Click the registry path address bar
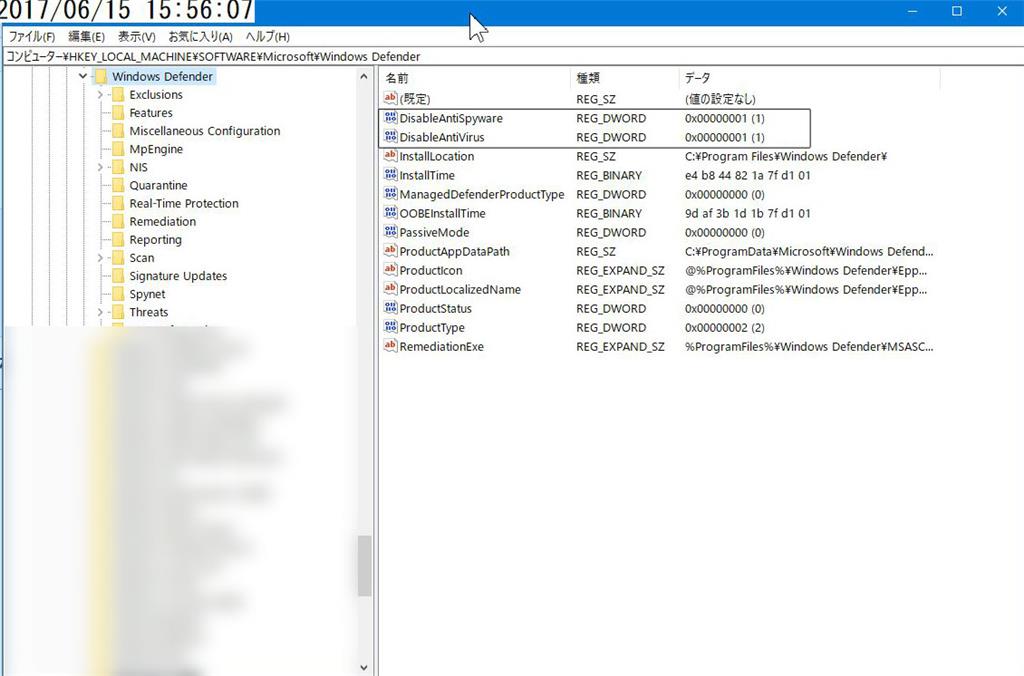 pyautogui.click(x=512, y=56)
